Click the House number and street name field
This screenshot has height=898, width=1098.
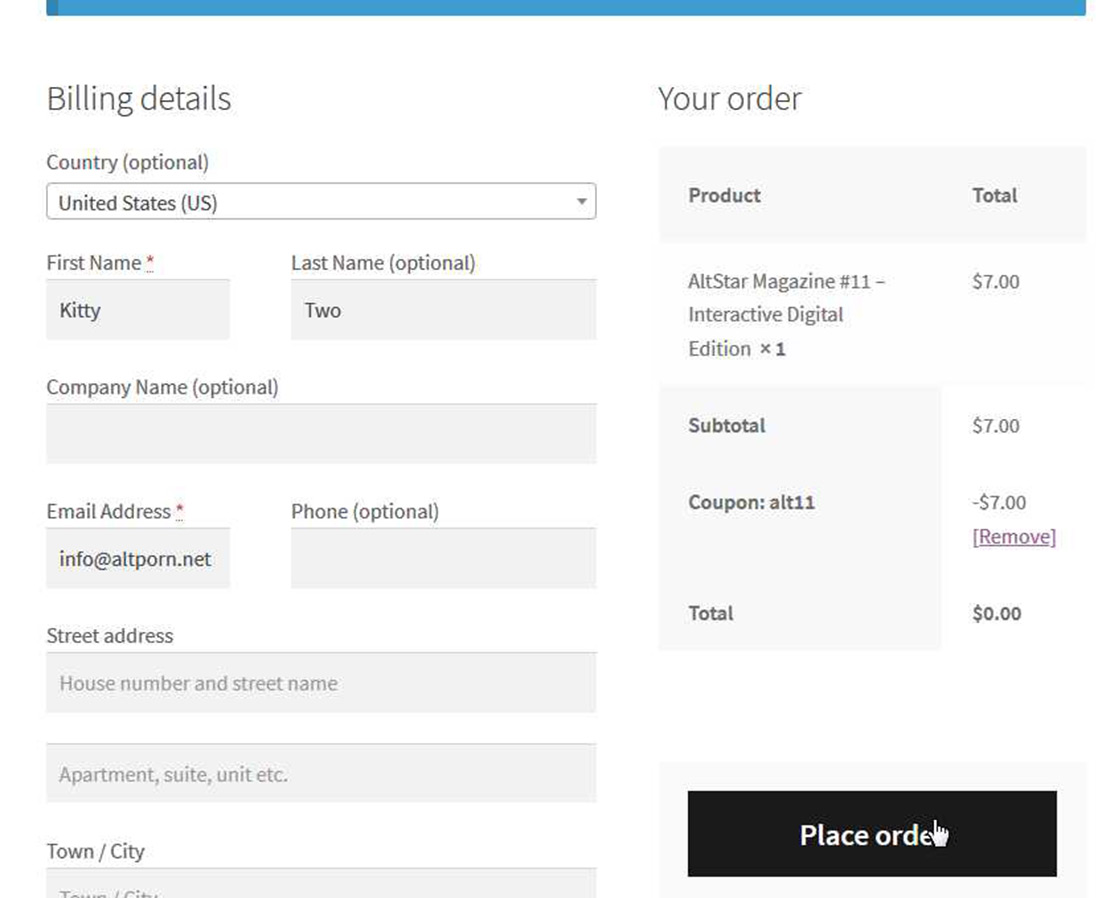[321, 683]
